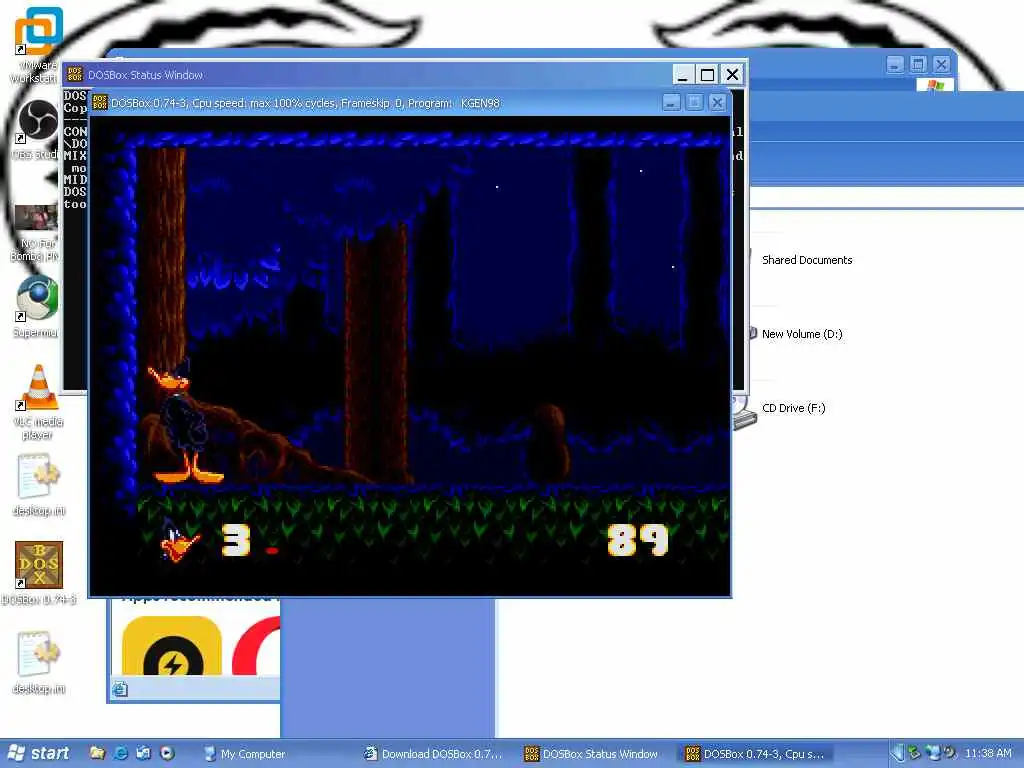Viewport: 1024px width, 768px height.
Task: Click the timer value 89 in game
Action: click(x=637, y=540)
